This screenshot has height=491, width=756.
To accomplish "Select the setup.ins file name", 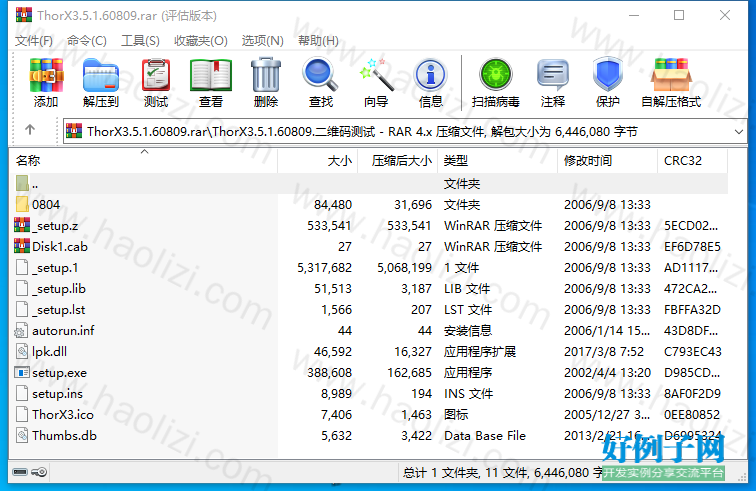I will click(x=57, y=394).
